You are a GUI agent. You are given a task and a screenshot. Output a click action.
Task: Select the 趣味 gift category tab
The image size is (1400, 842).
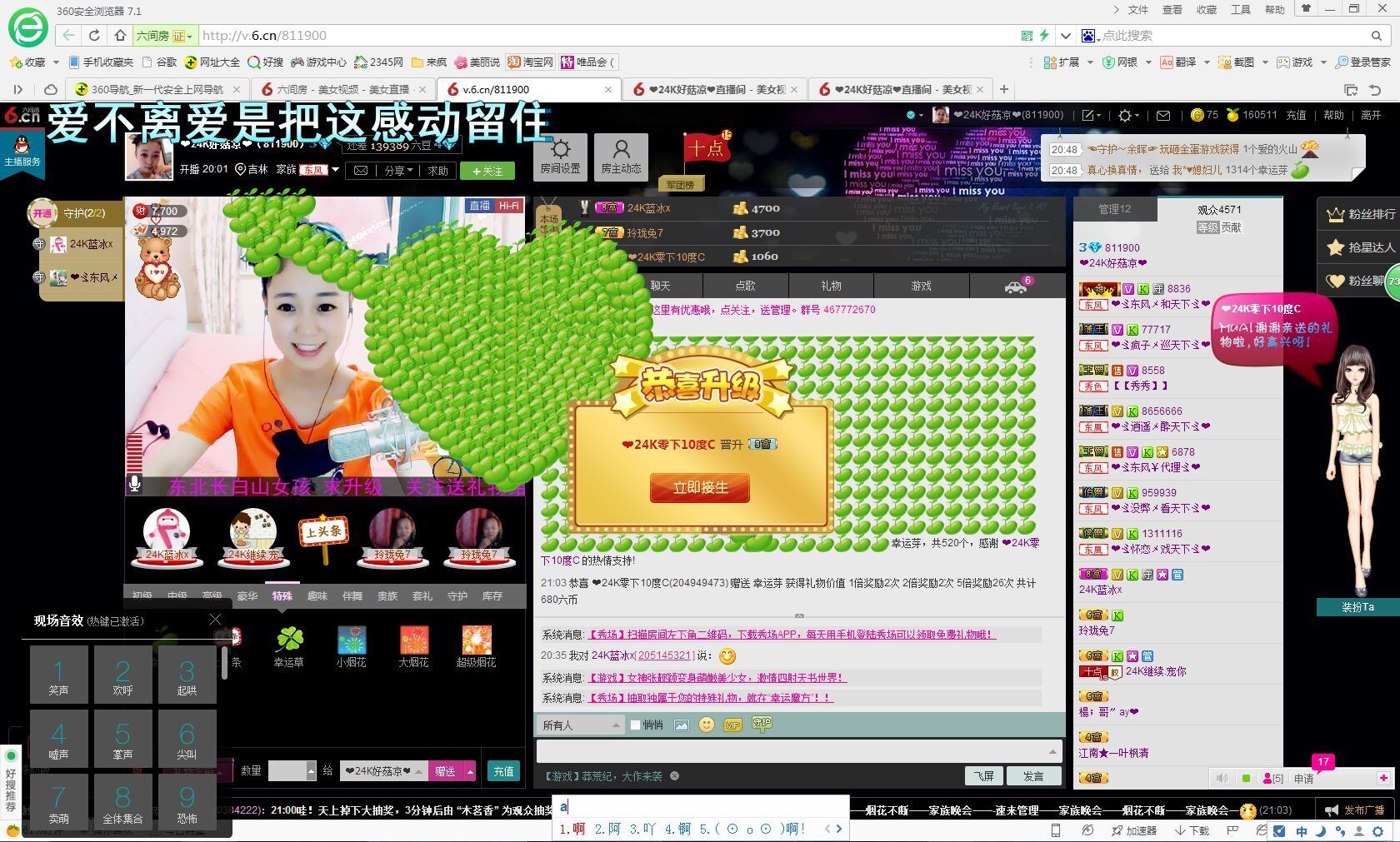pyautogui.click(x=317, y=595)
